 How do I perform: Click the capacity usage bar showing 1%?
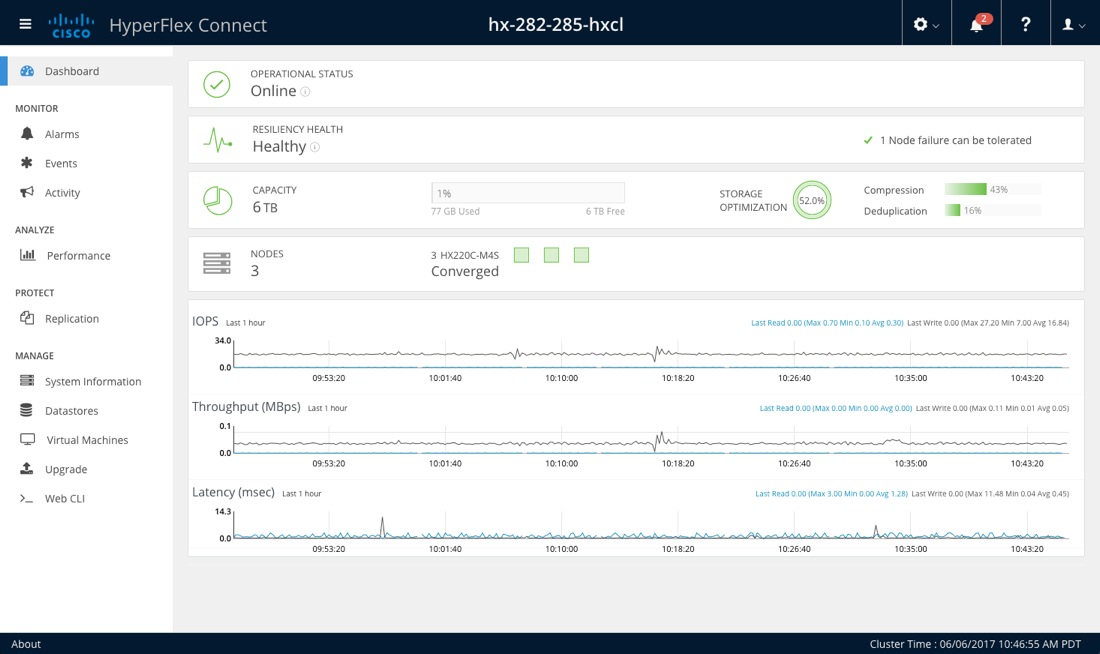pyautogui.click(x=528, y=193)
